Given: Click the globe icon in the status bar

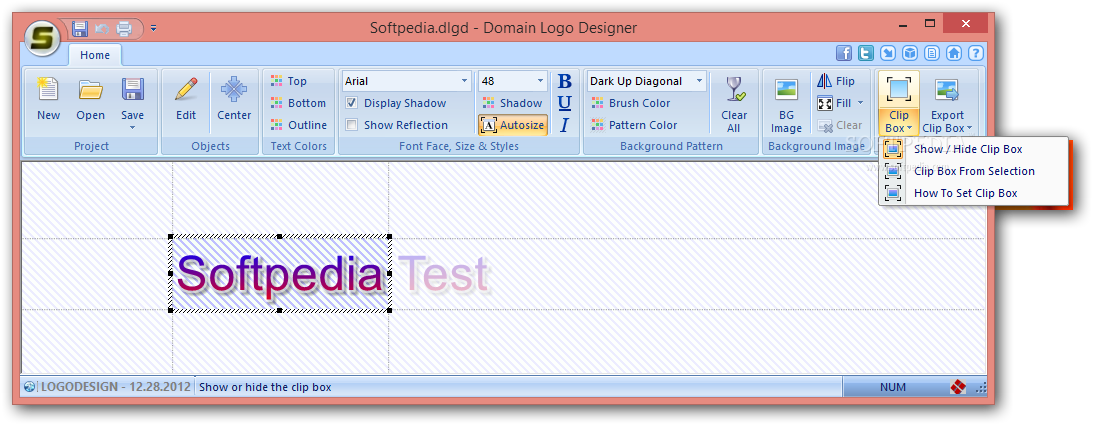Looking at the screenshot, I should click(29, 387).
